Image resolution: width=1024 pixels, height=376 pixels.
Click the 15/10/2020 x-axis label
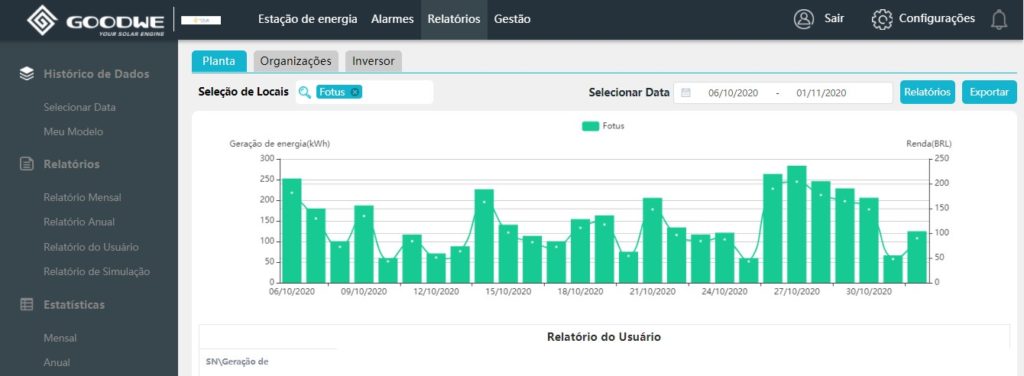pyautogui.click(x=508, y=291)
